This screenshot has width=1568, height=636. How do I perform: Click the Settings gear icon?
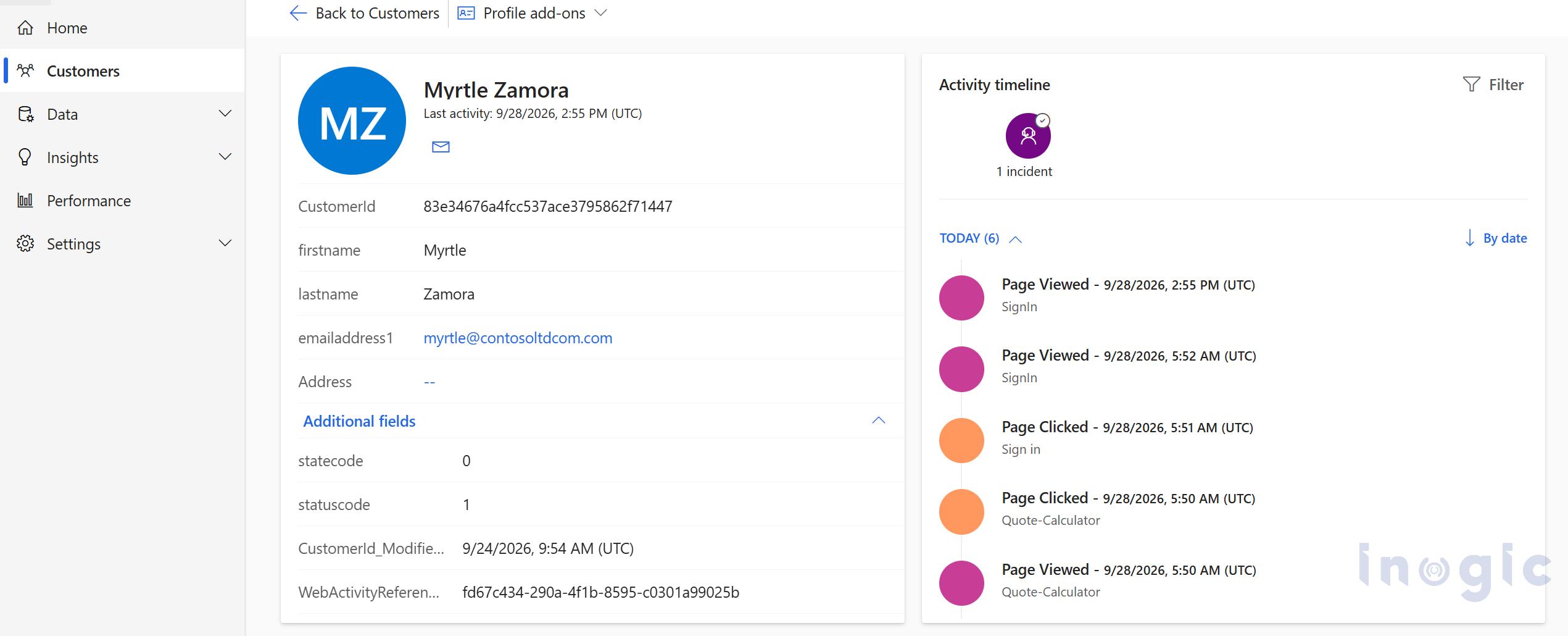click(25, 243)
